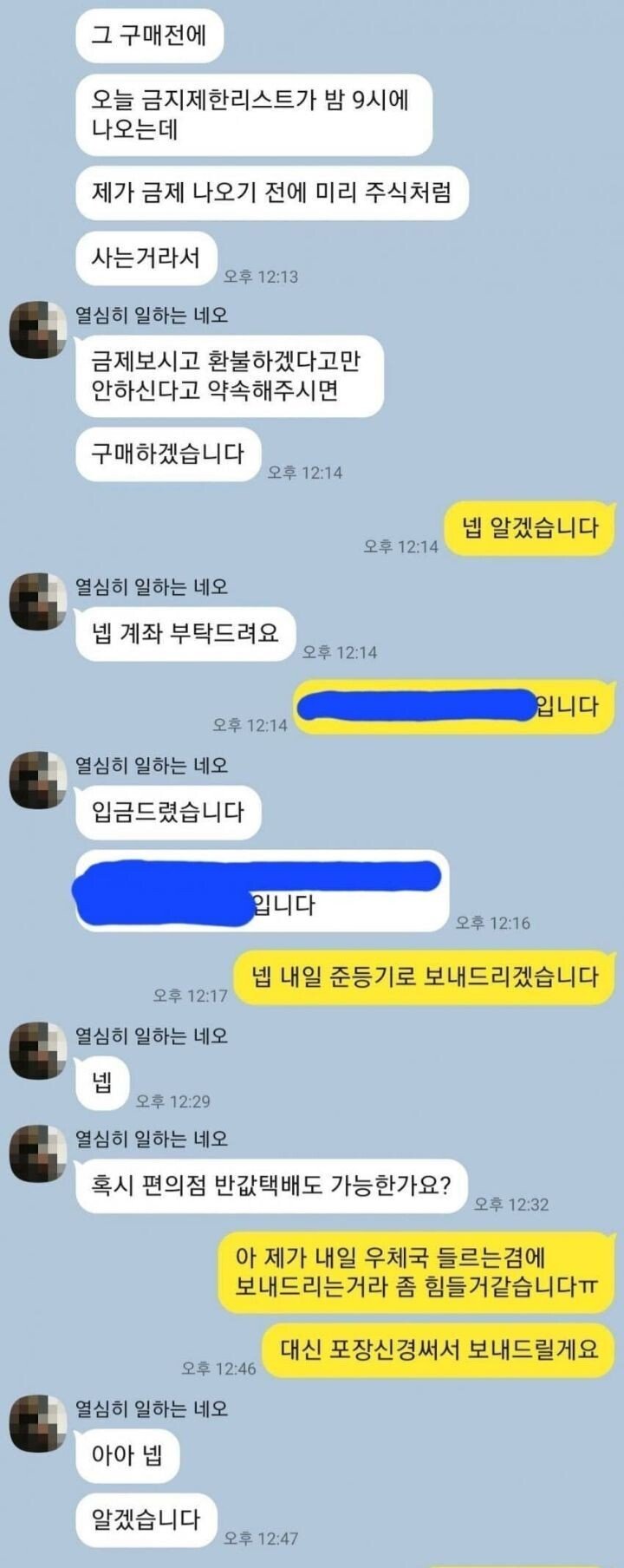Open avatar next to '편의점 반값택배' question
The image size is (624, 1568).
[x=38, y=1153]
